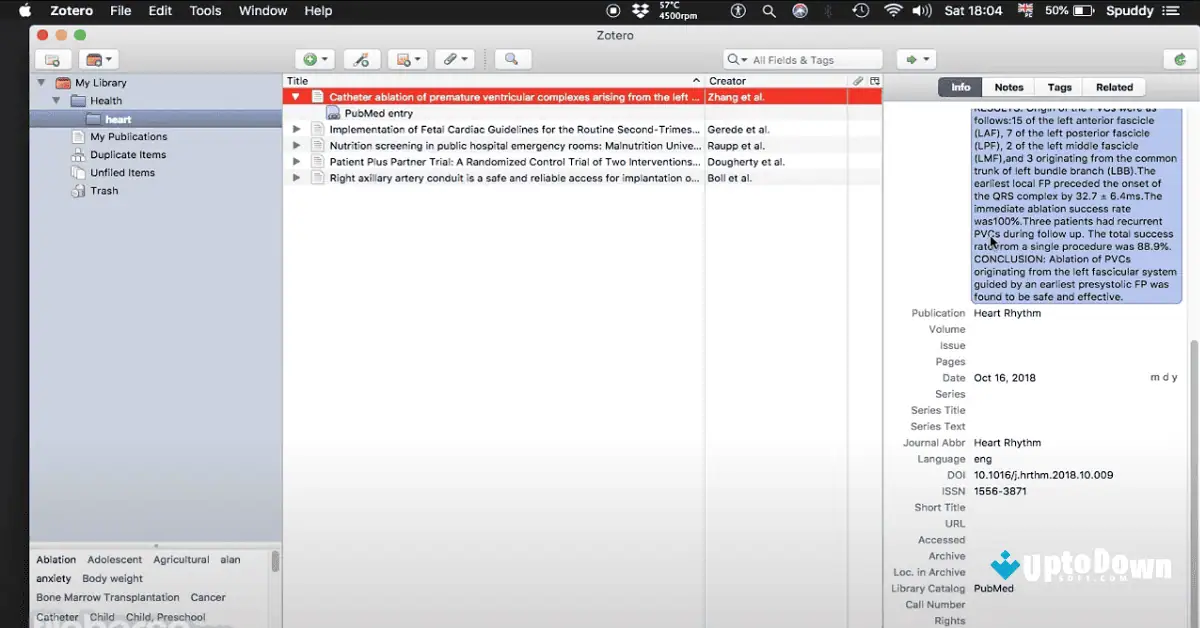
Task: Create a new collection
Action: pyautogui.click(x=53, y=58)
